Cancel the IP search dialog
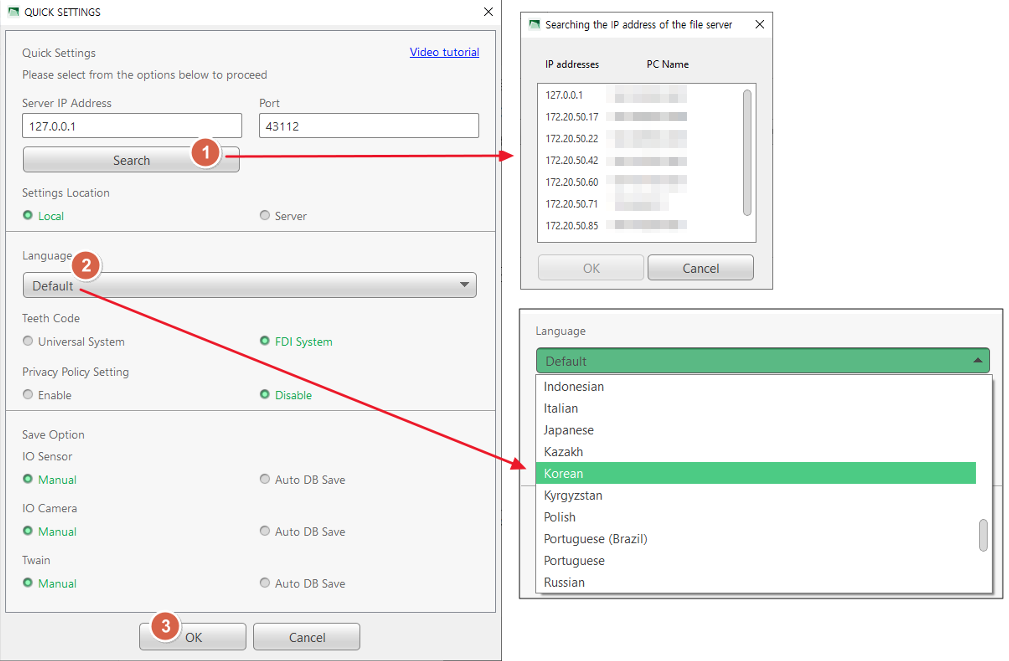Screen dimensions: 1009x661 point(700,268)
